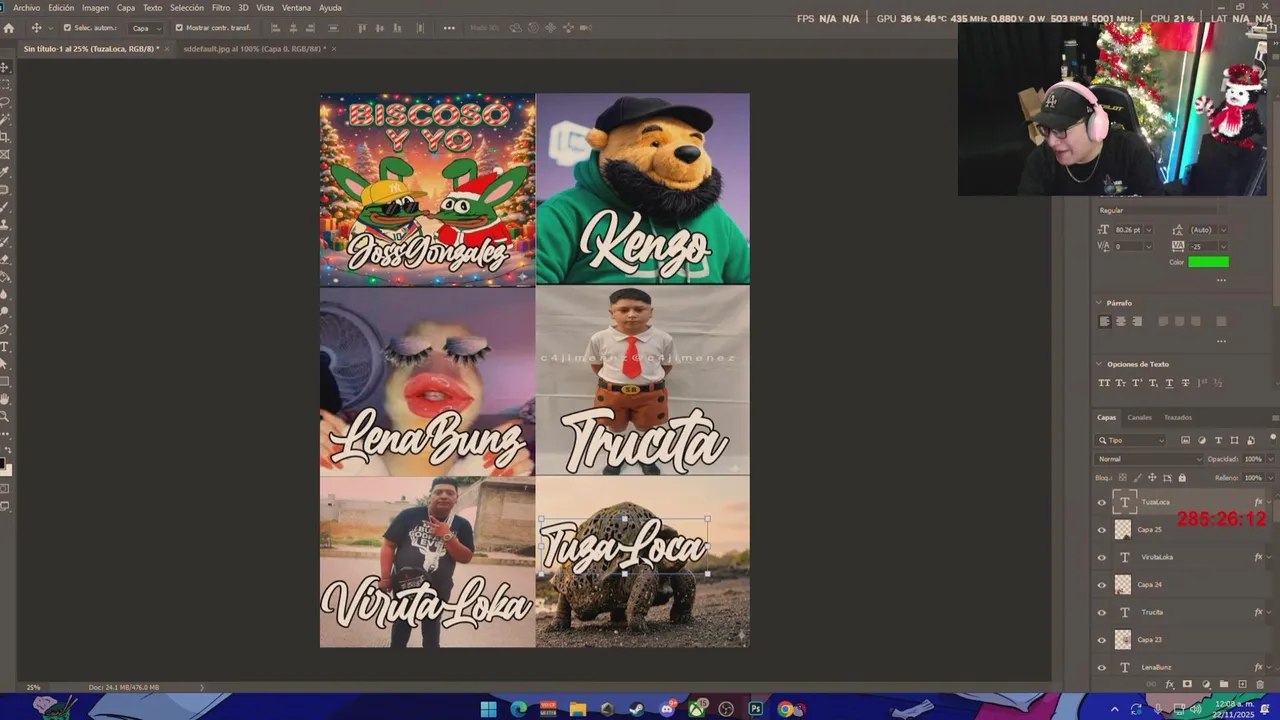Select the Capa 25 layer thumbnail
The width and height of the screenshot is (1280, 720).
point(1123,530)
